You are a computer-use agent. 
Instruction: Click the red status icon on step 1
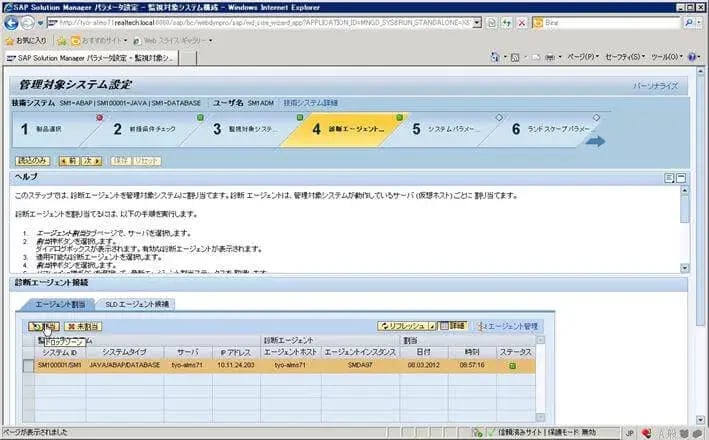(99, 118)
